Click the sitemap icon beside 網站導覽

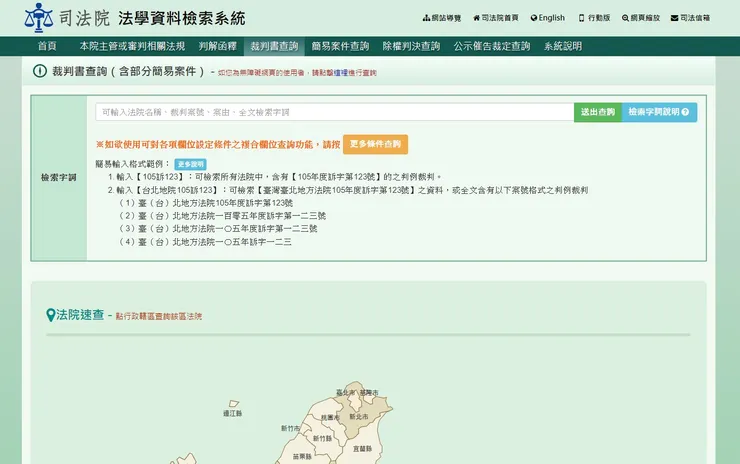[426, 18]
